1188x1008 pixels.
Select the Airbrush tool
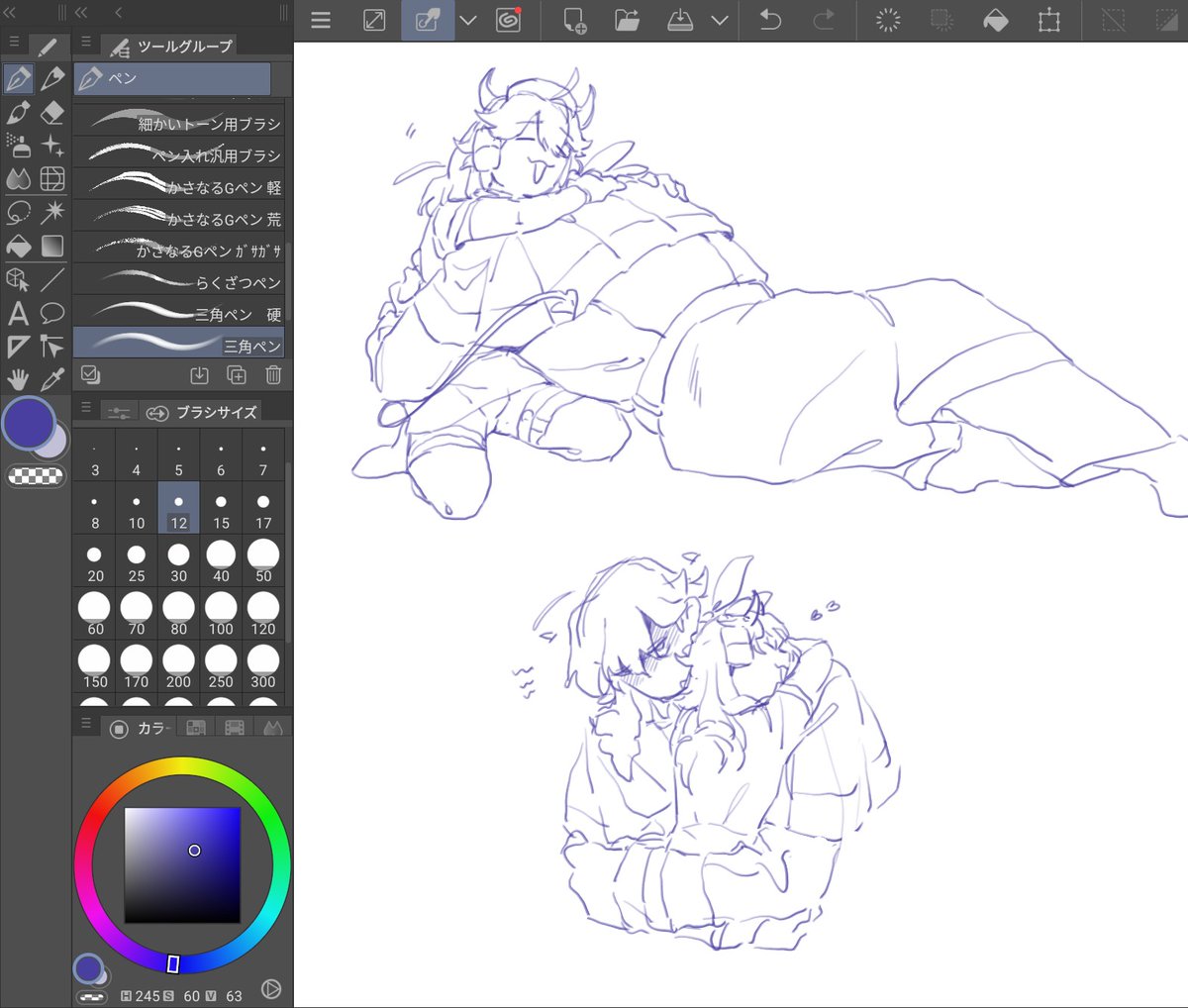(18, 147)
